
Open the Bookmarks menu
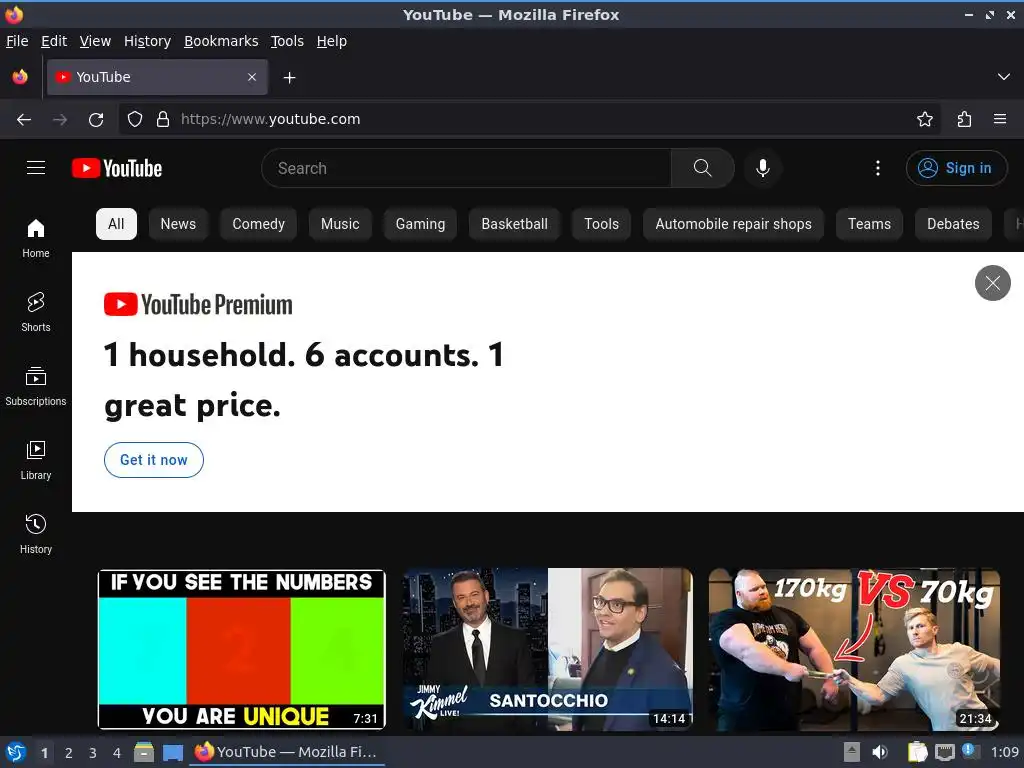221,41
